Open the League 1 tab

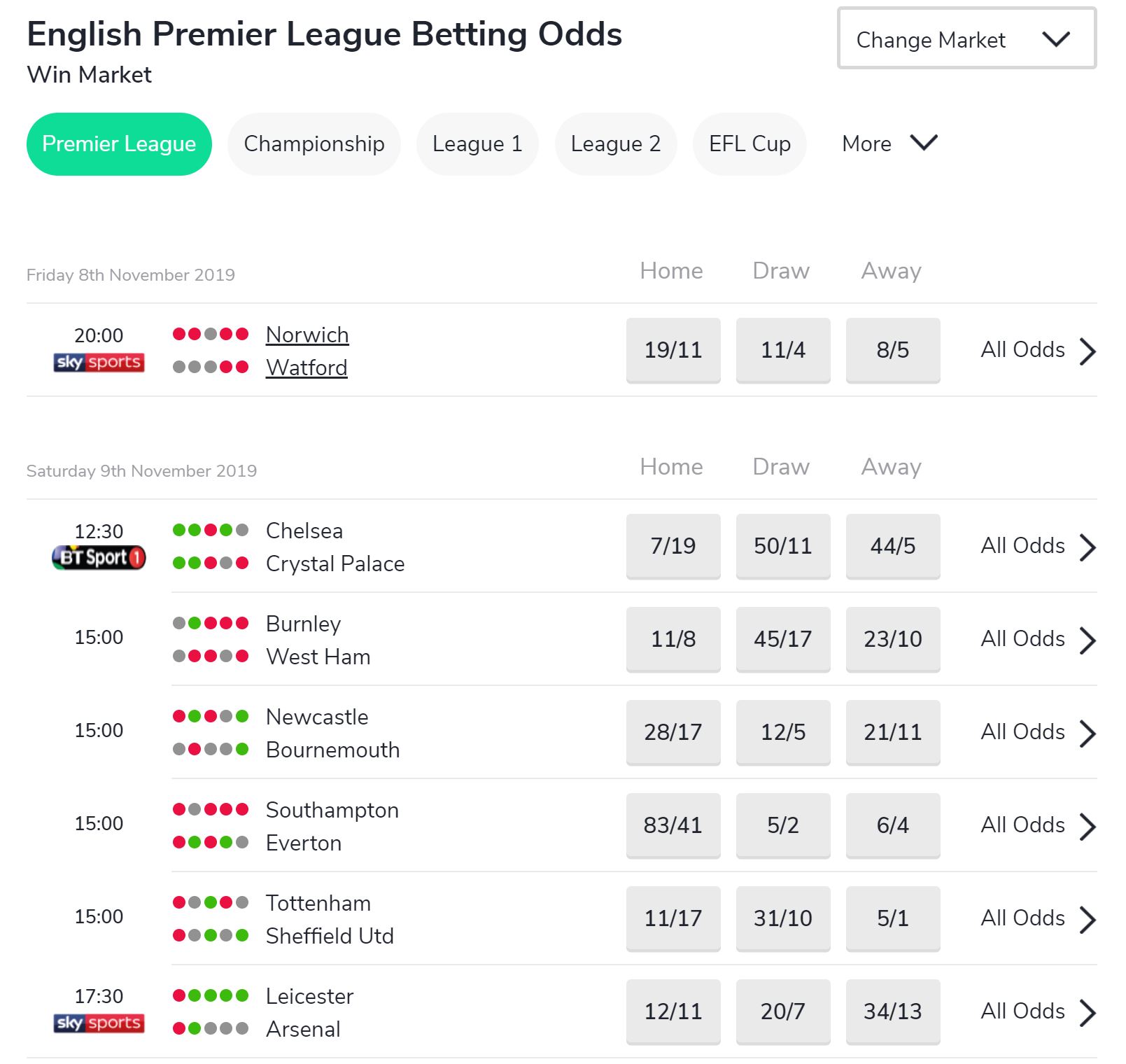coord(477,143)
